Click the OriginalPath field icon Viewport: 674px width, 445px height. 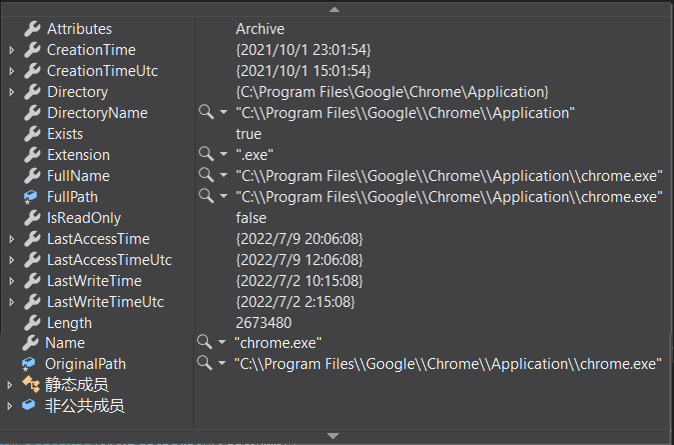tap(30, 364)
